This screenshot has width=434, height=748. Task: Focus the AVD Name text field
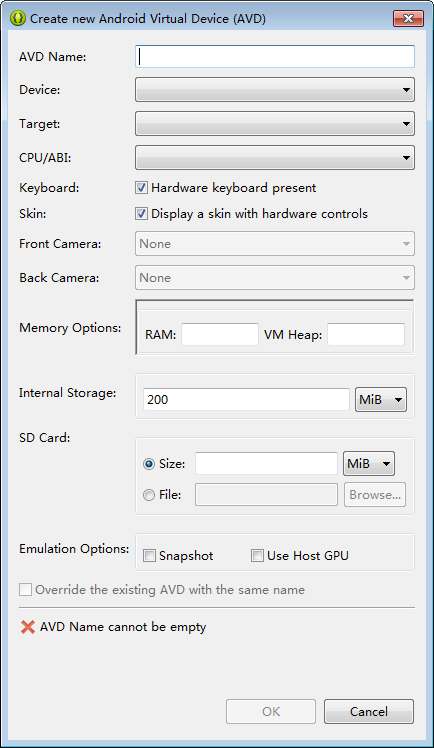coord(275,57)
